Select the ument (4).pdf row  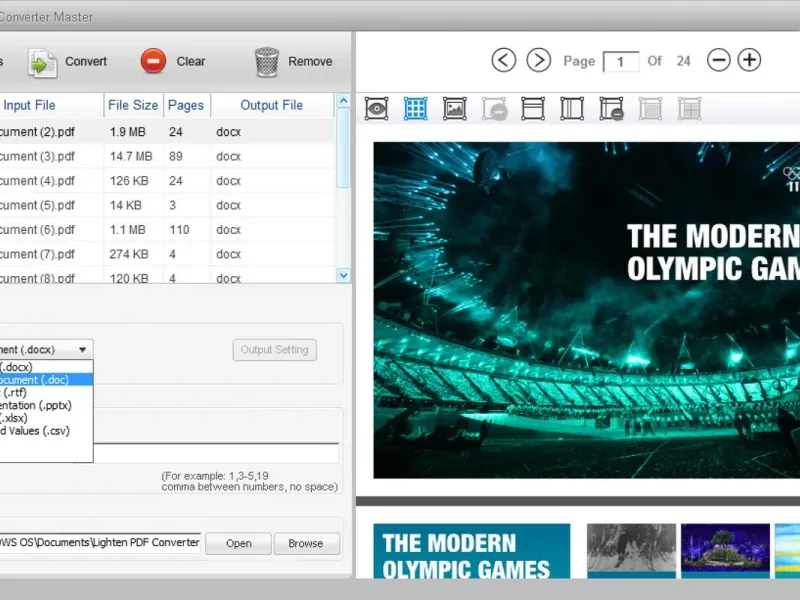coord(167,181)
